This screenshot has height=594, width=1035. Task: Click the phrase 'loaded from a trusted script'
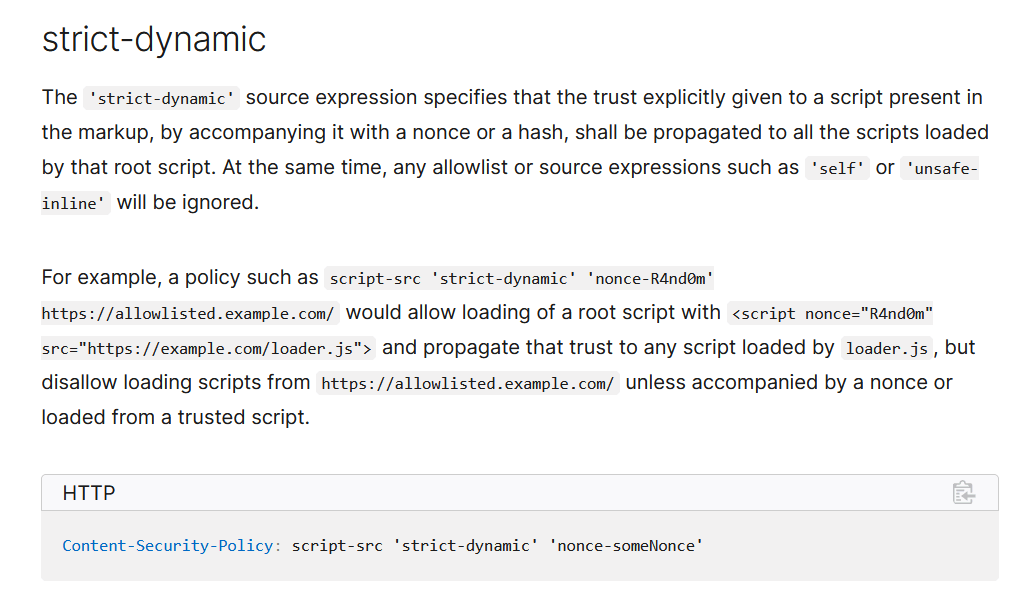pos(176,417)
